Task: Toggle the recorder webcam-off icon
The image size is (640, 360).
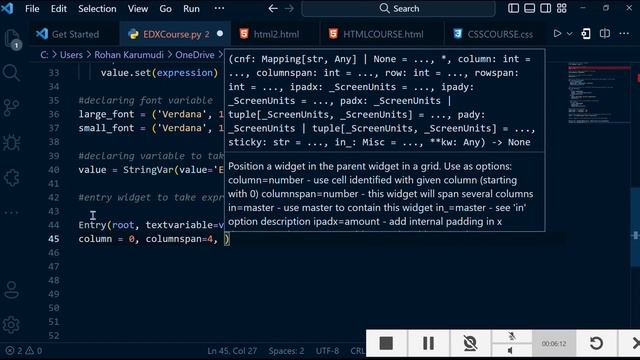Action: (470, 343)
